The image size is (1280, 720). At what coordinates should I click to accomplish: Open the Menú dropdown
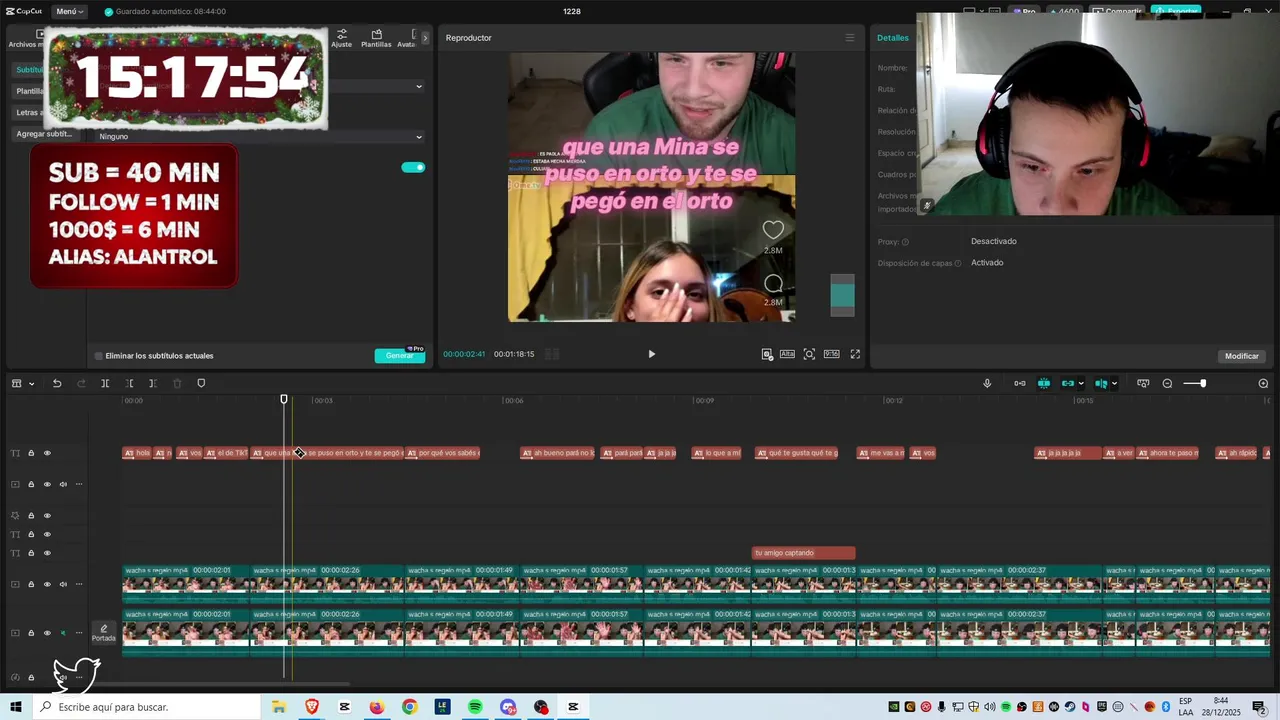point(69,11)
